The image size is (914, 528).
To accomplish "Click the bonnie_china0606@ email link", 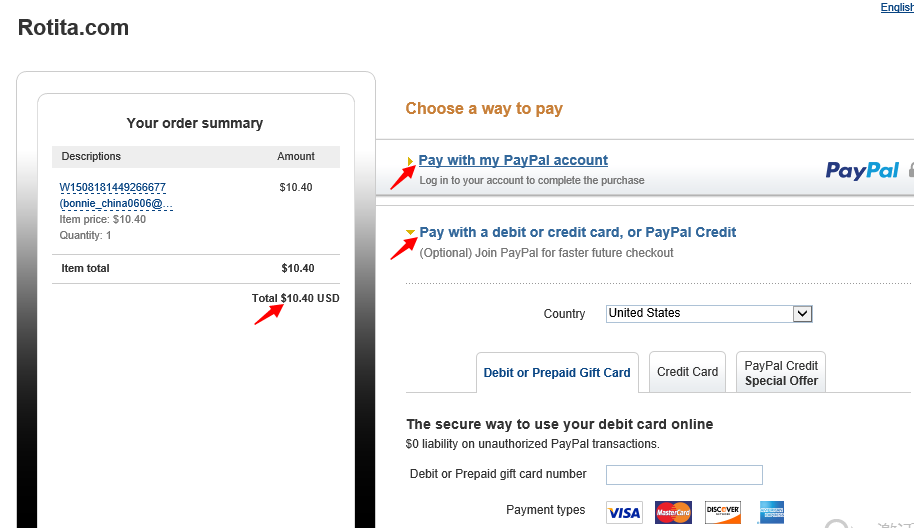I will point(116,203).
